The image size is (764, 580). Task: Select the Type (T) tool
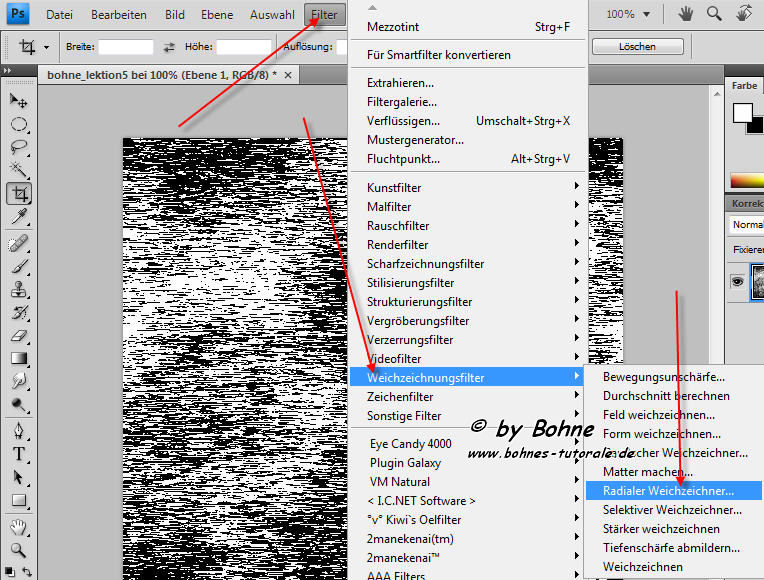(18, 453)
